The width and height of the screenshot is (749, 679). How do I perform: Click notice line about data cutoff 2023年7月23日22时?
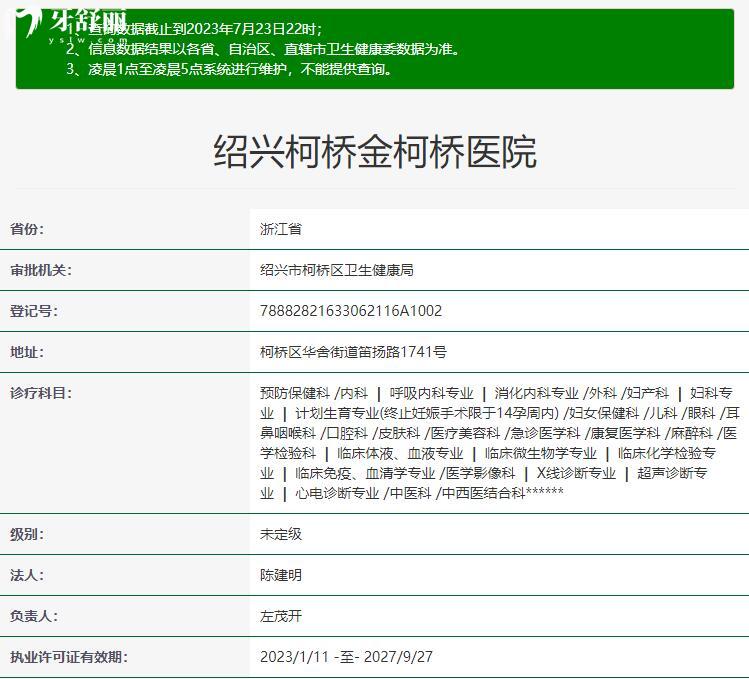195,29
